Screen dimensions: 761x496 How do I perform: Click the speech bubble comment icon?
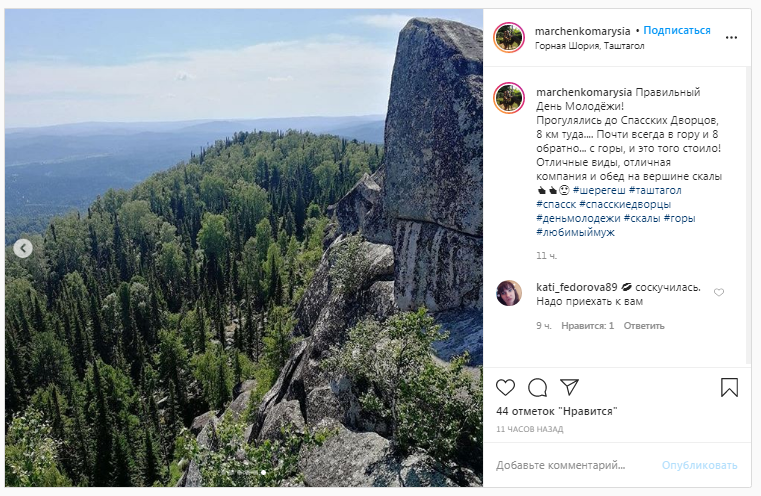pos(538,387)
